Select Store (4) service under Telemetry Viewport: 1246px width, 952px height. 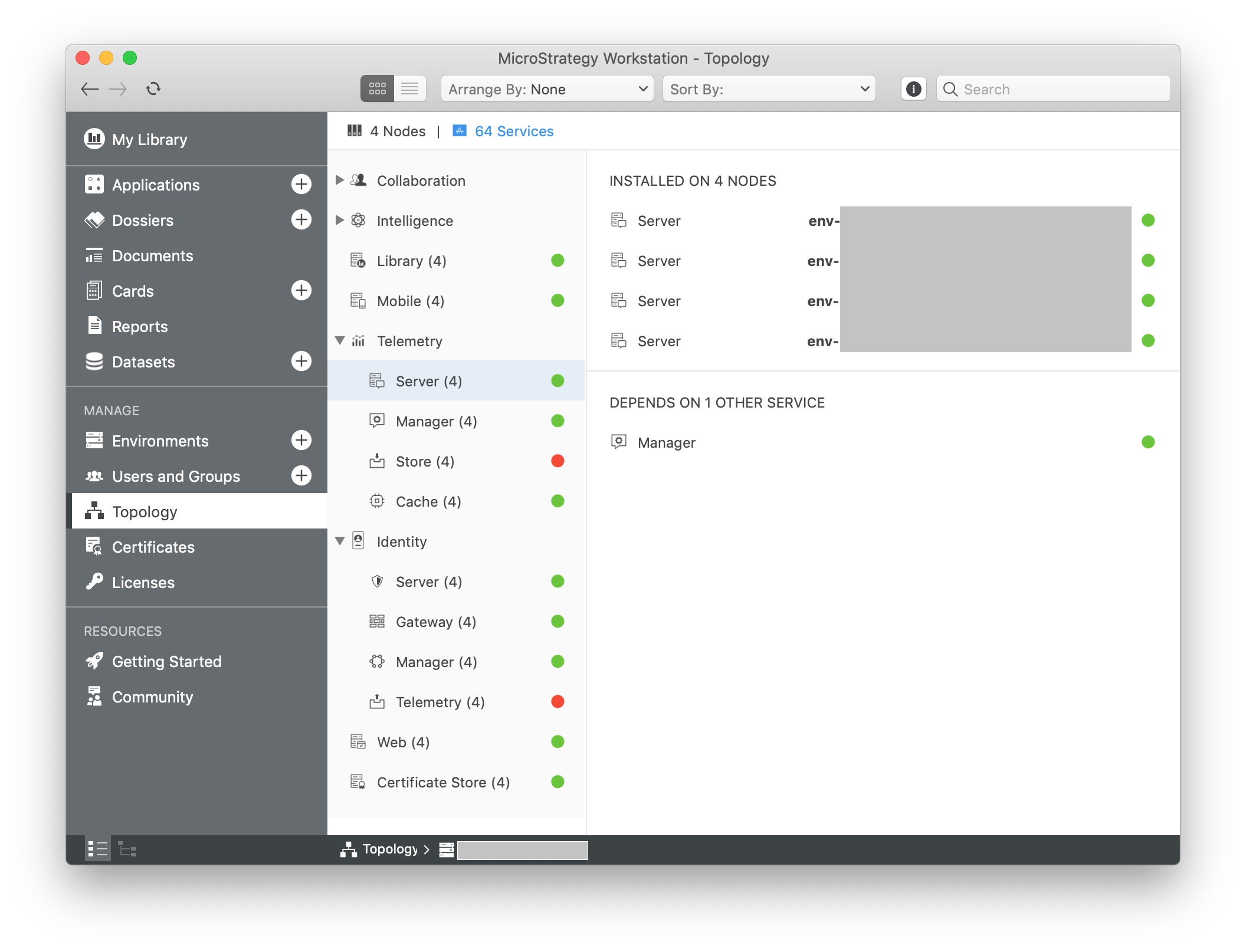pos(425,462)
